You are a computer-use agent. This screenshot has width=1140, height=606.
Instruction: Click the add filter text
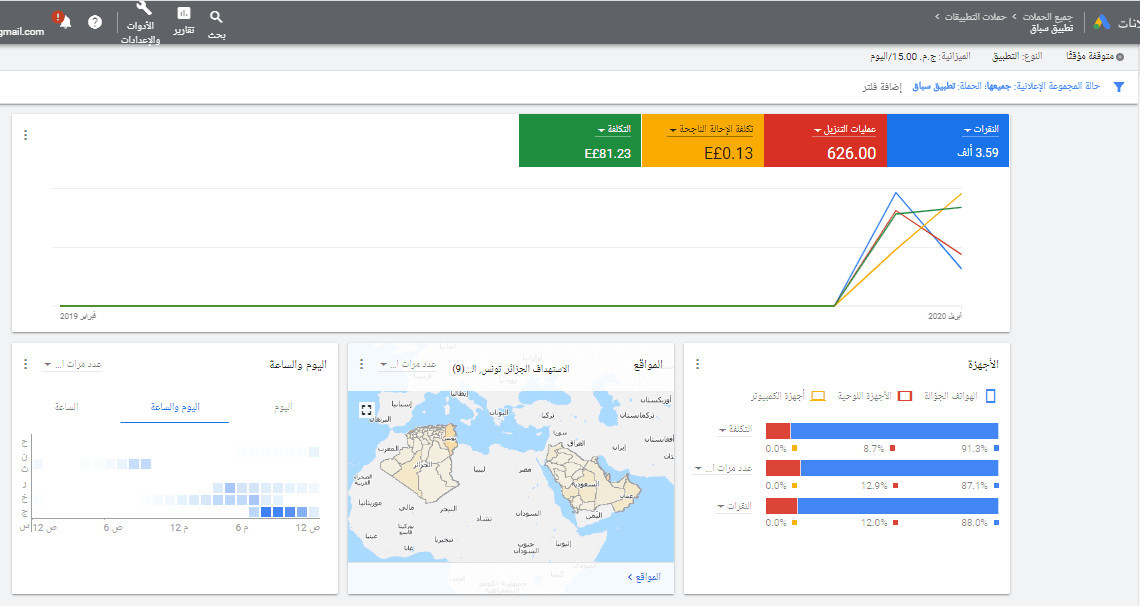pyautogui.click(x=881, y=87)
